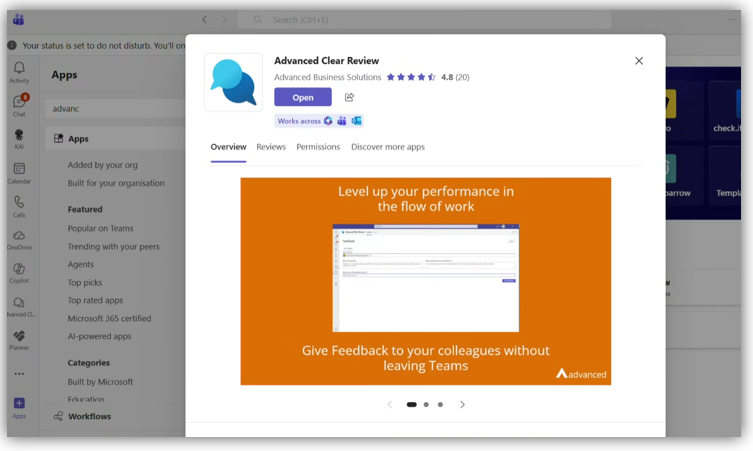Open the Built by Microsoft category
The height and width of the screenshot is (451, 753).
click(100, 382)
